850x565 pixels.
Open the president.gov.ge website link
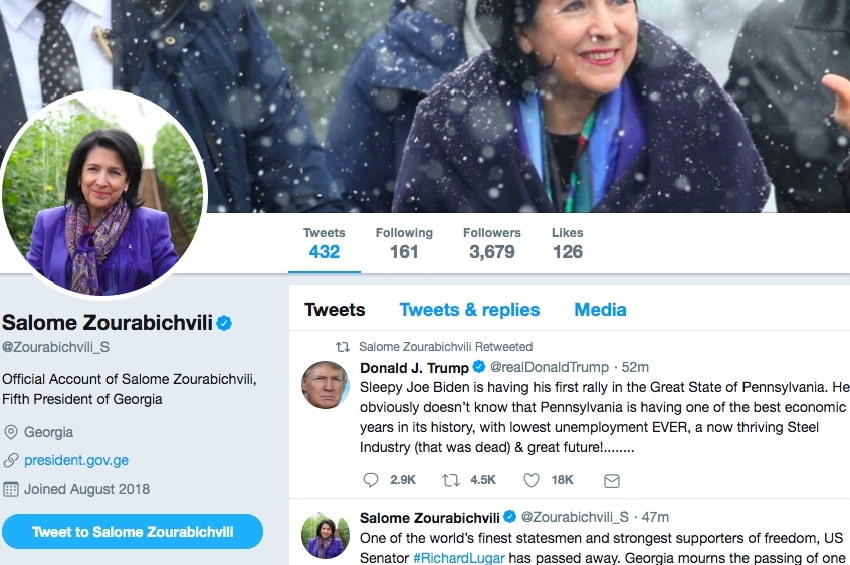point(76,461)
